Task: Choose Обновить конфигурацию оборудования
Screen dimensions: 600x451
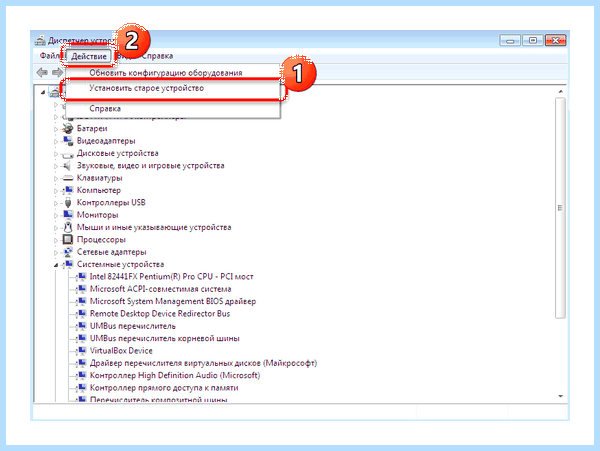Action: click(166, 73)
